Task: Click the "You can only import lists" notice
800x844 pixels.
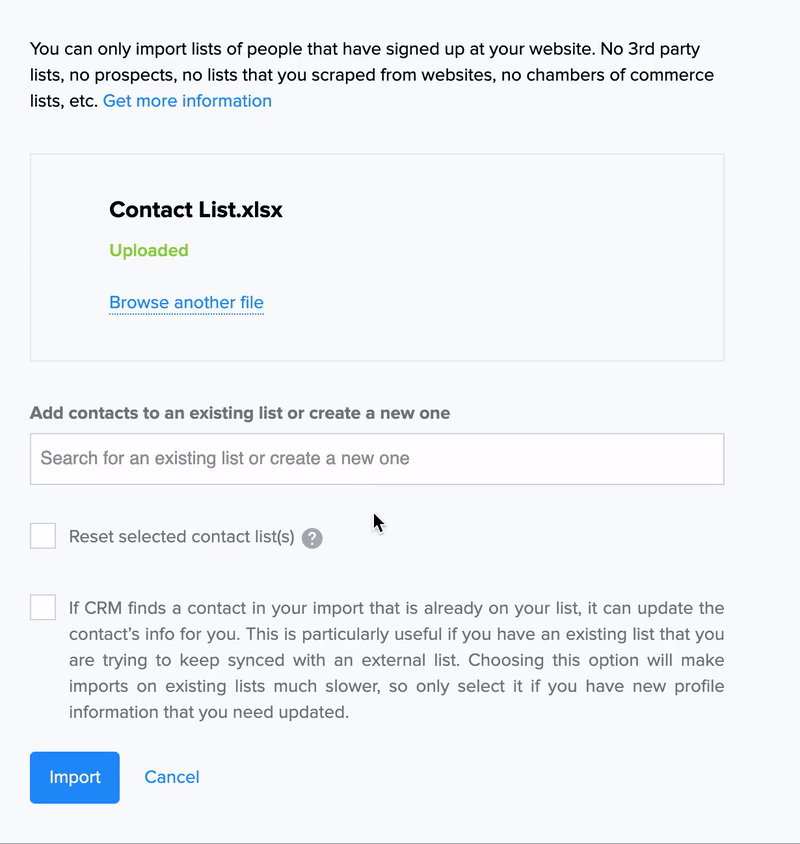Action: pos(200,48)
